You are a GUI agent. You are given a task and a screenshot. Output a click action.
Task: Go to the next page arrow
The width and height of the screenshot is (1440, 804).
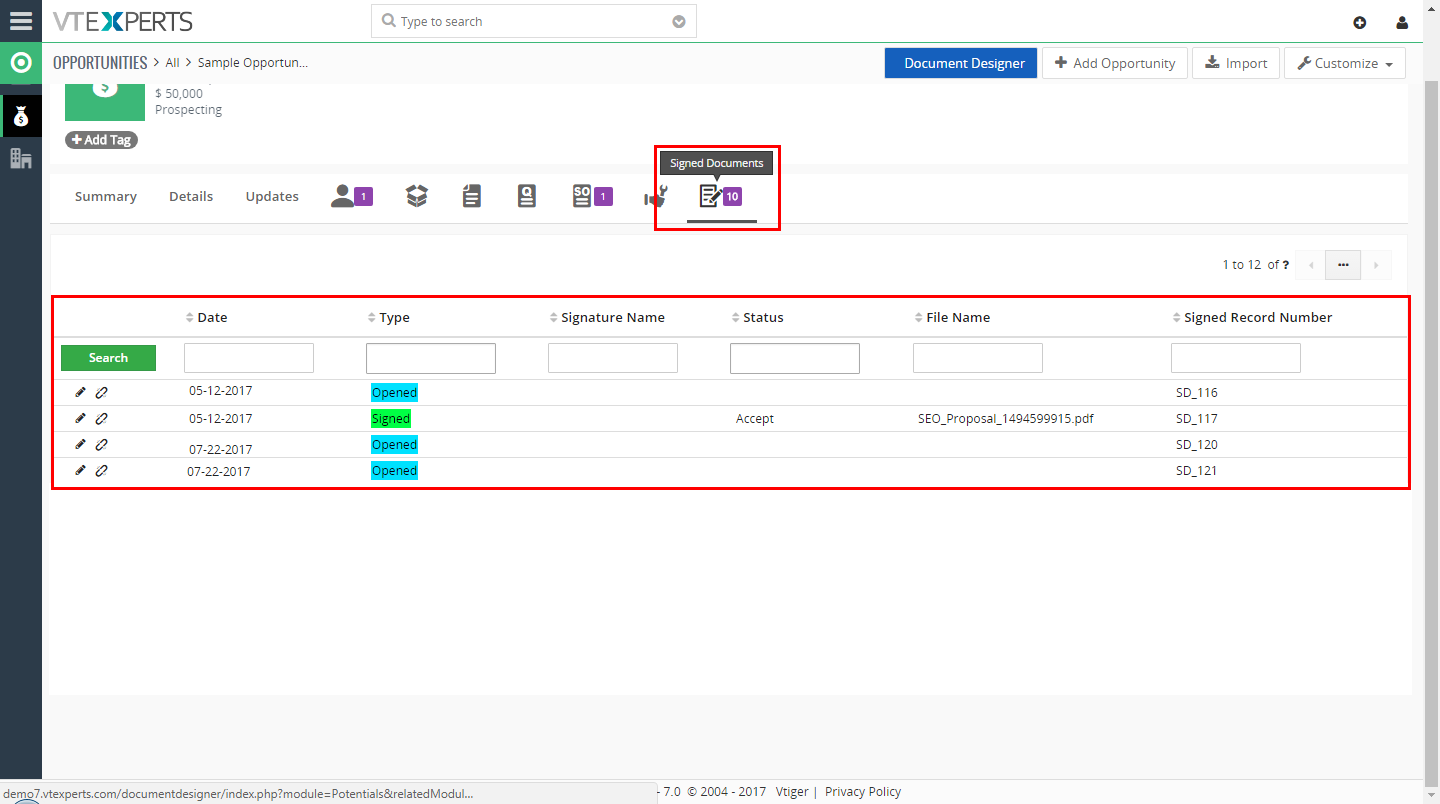[x=1376, y=265]
